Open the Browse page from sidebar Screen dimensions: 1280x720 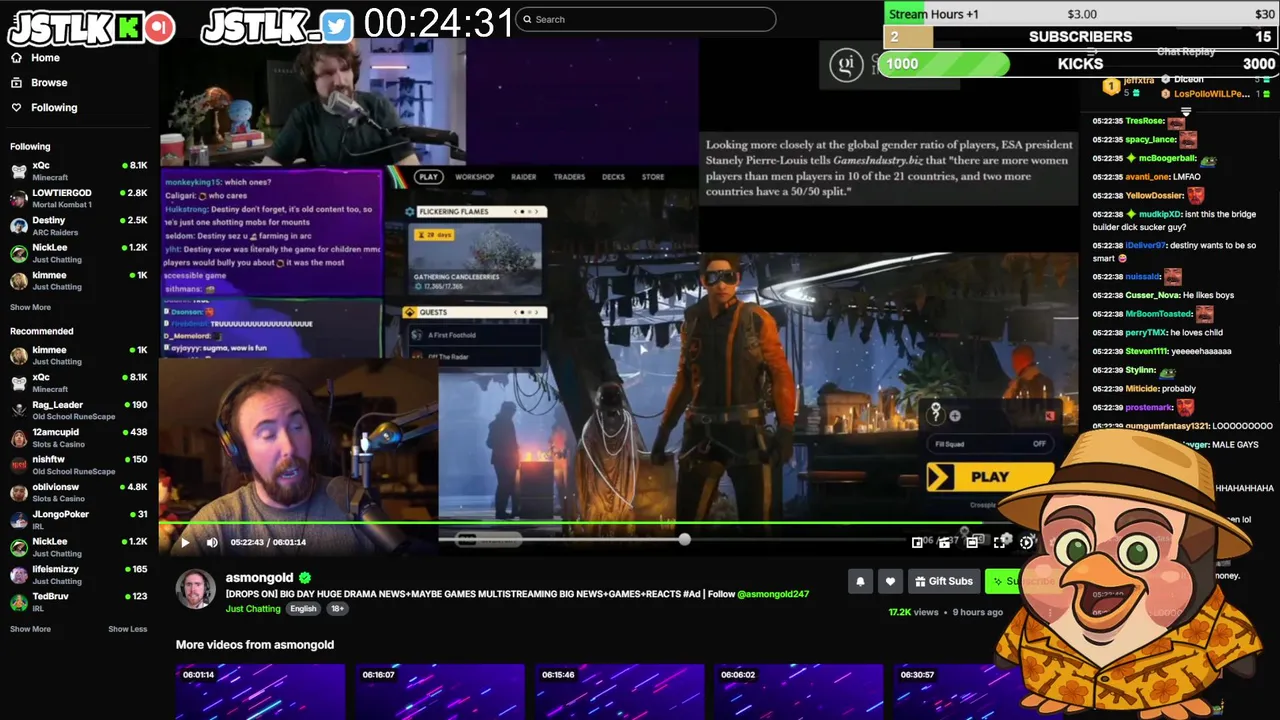pos(40,83)
